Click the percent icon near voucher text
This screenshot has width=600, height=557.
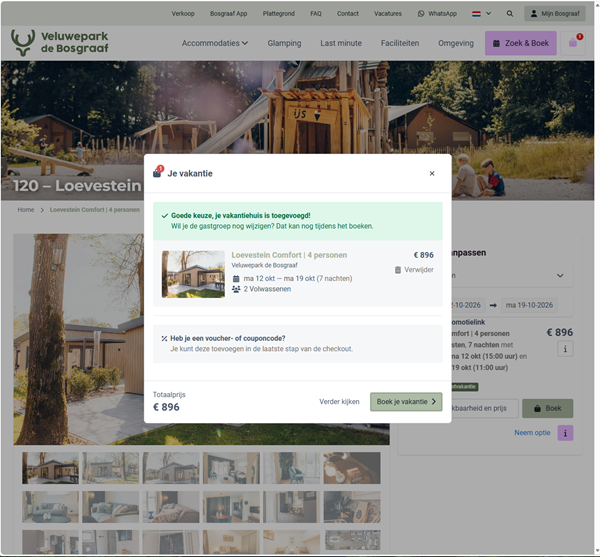[164, 338]
